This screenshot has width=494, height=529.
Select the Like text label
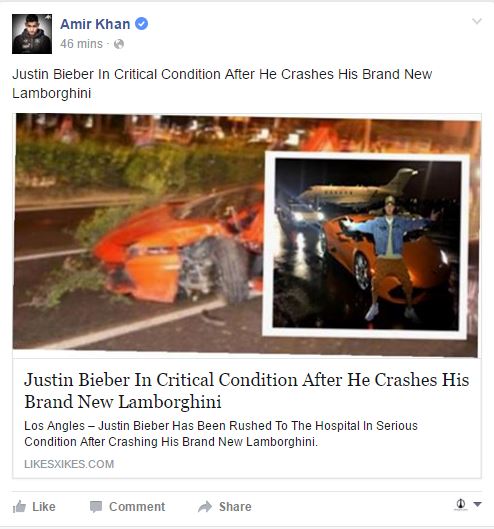click(x=44, y=507)
